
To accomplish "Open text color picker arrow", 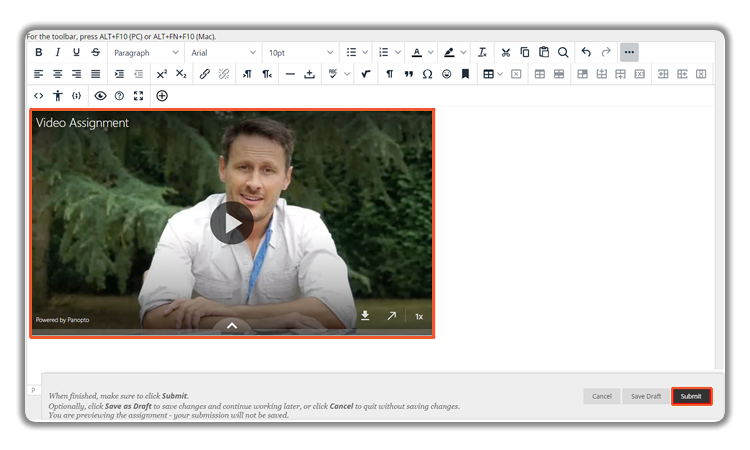I will point(430,52).
